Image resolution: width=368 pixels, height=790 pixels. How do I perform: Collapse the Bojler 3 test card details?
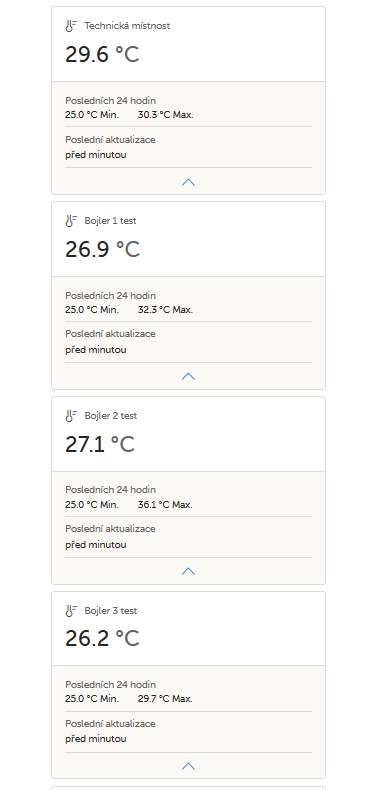[188, 766]
